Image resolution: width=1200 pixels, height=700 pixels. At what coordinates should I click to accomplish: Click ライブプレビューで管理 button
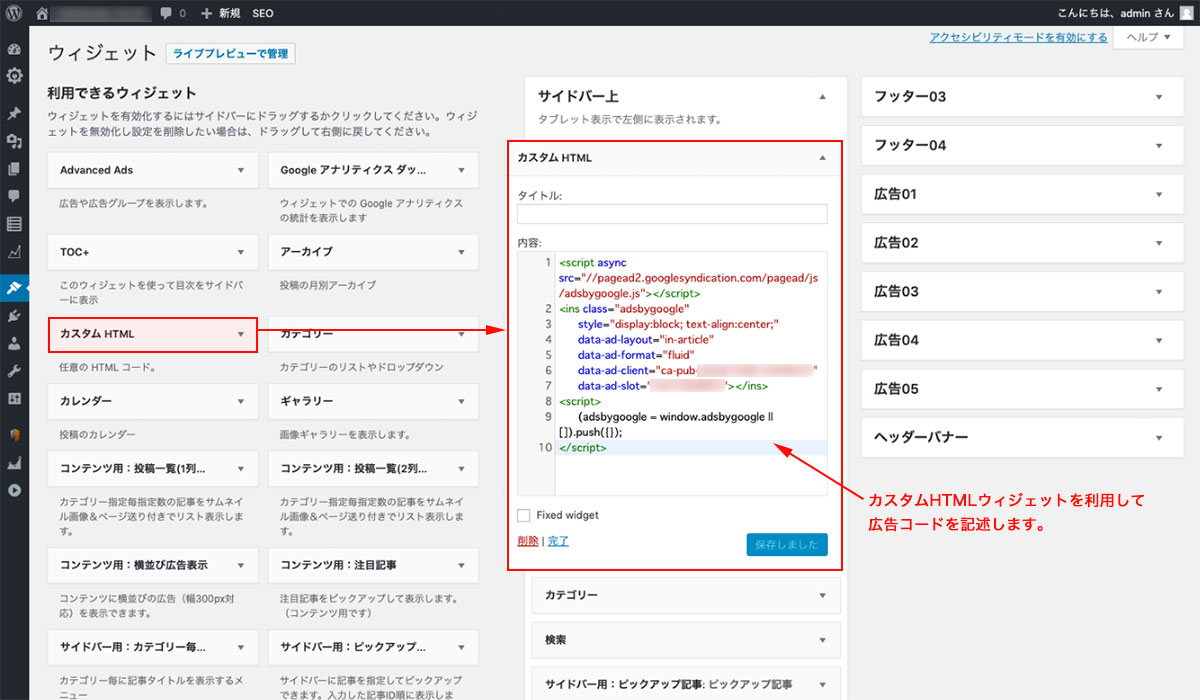tap(231, 54)
